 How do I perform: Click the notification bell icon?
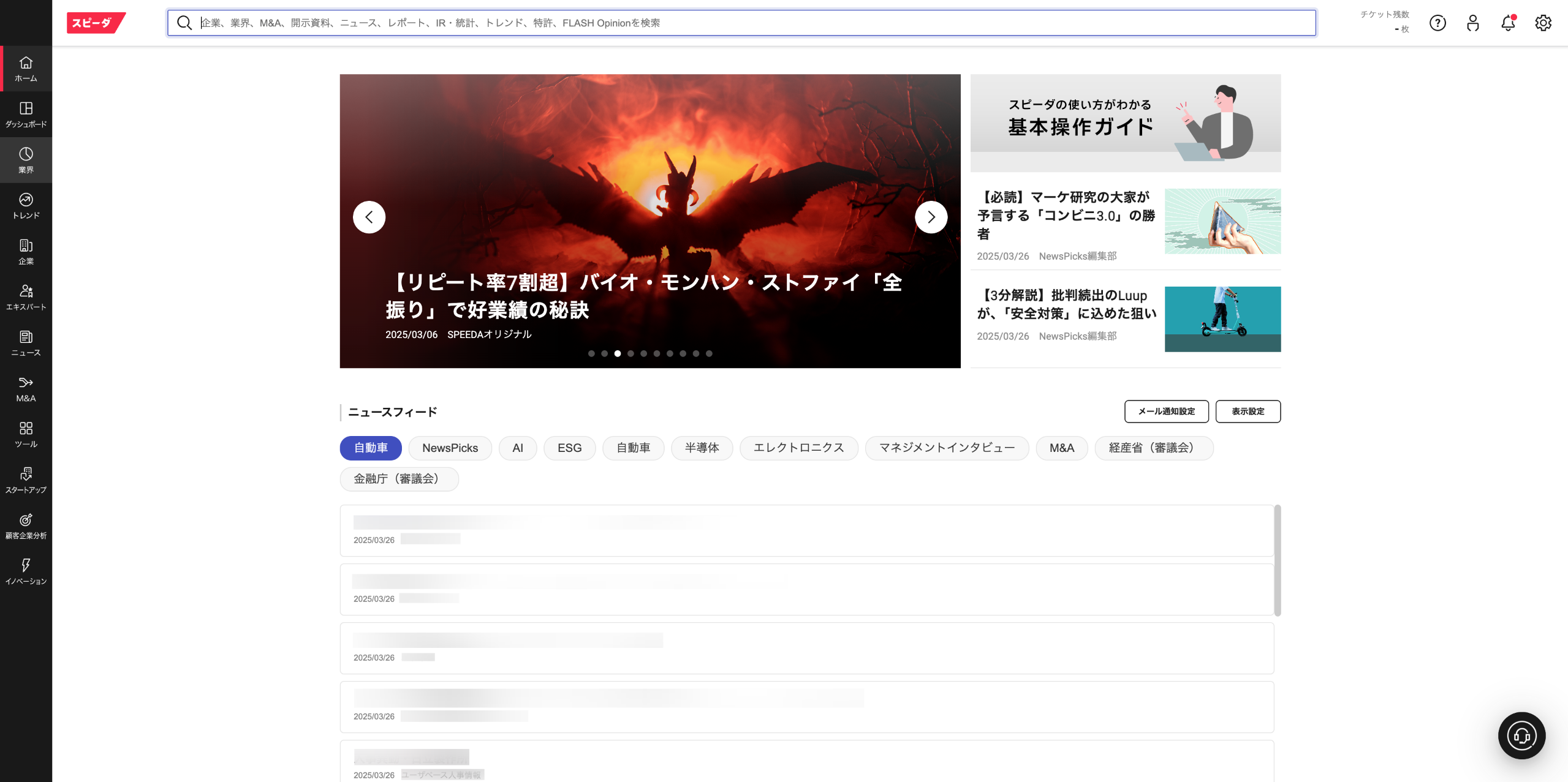point(1508,23)
